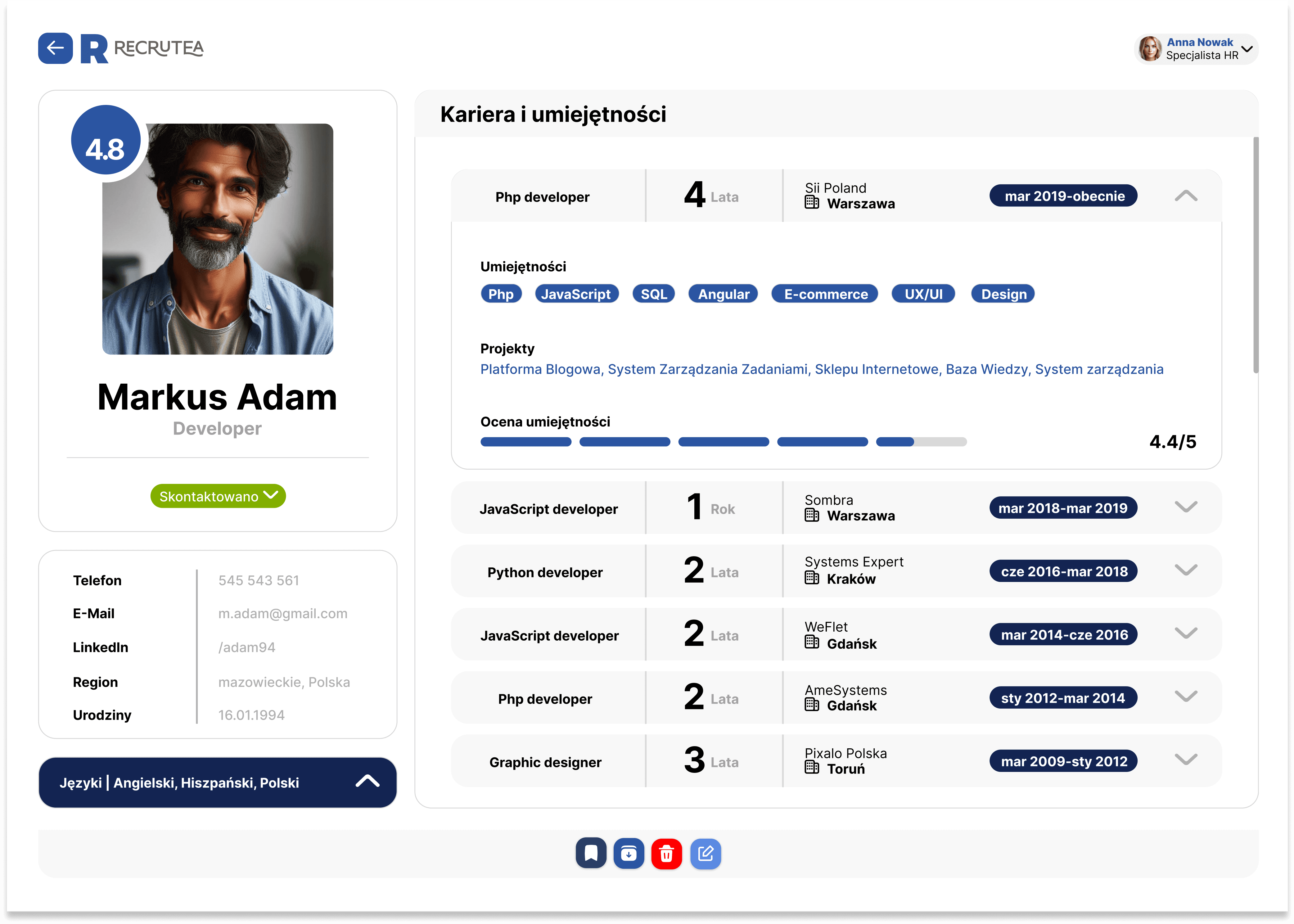Expand the Sombra JavaScript developer entry
The width and height of the screenshot is (1294, 924).
click(x=1186, y=507)
